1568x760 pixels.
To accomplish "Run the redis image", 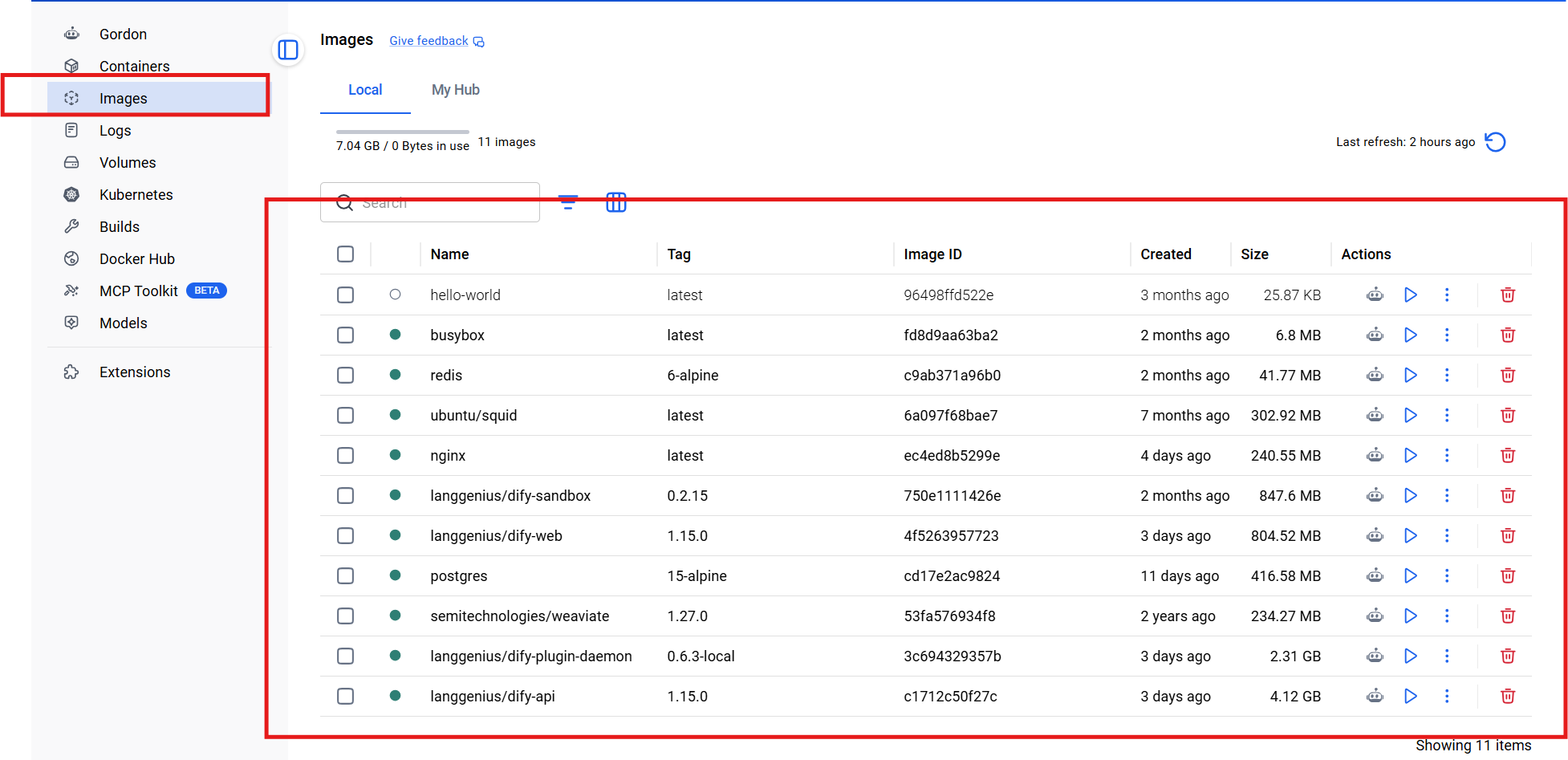I will pos(1410,375).
